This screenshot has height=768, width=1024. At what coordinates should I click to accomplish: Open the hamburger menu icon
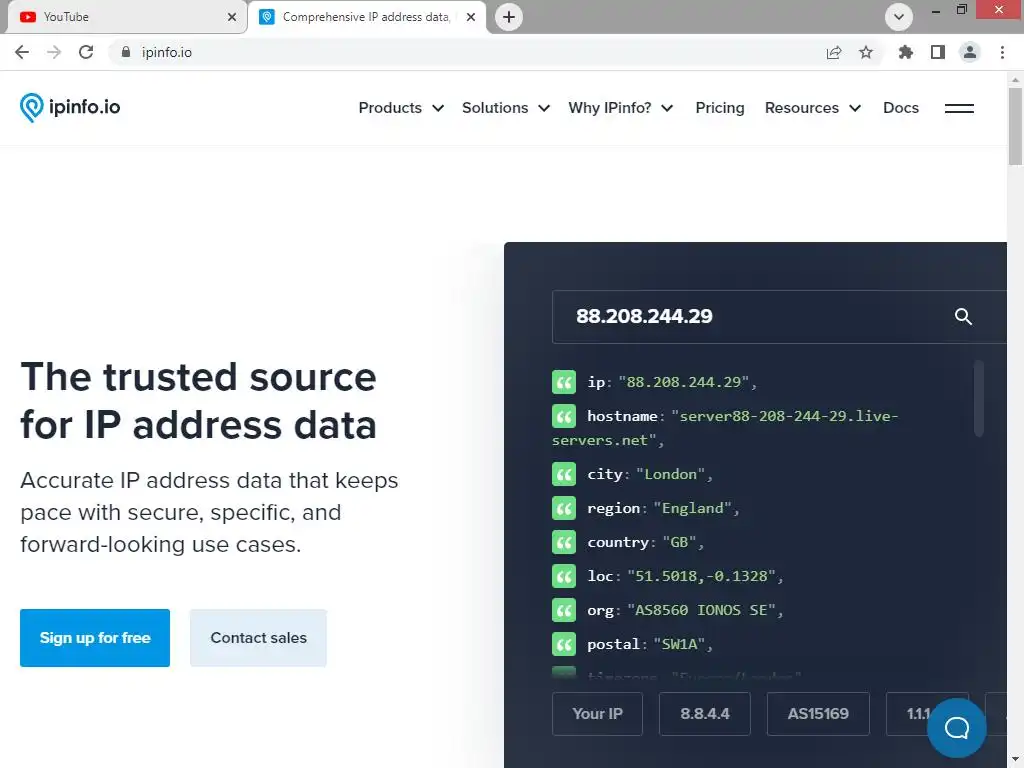(959, 108)
